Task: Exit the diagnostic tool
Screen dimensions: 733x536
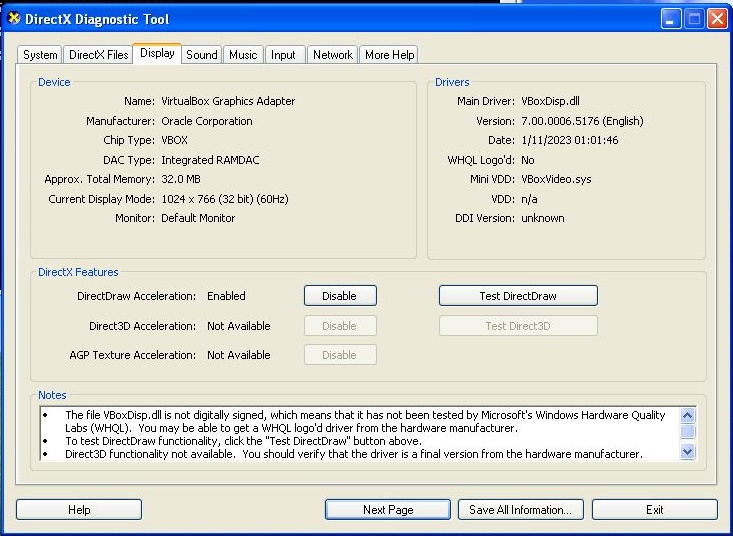Action: pos(654,509)
